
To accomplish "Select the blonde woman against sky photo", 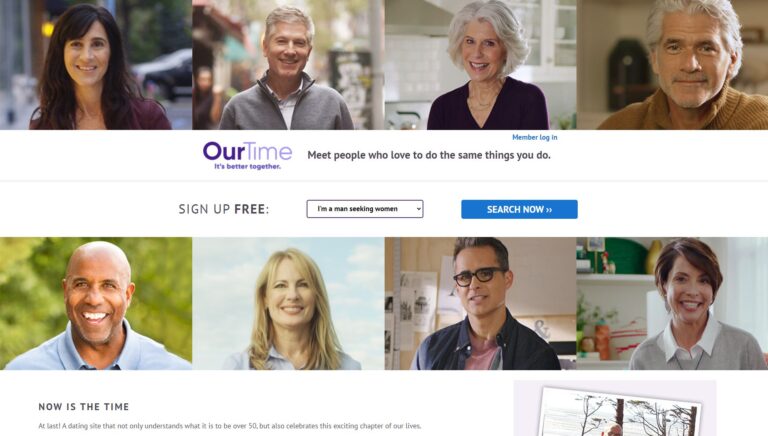I will pyautogui.click(x=288, y=303).
